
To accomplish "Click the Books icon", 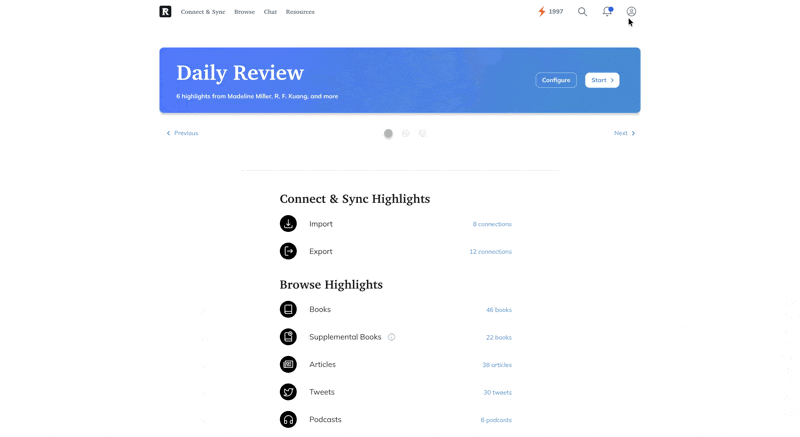I will tap(288, 310).
